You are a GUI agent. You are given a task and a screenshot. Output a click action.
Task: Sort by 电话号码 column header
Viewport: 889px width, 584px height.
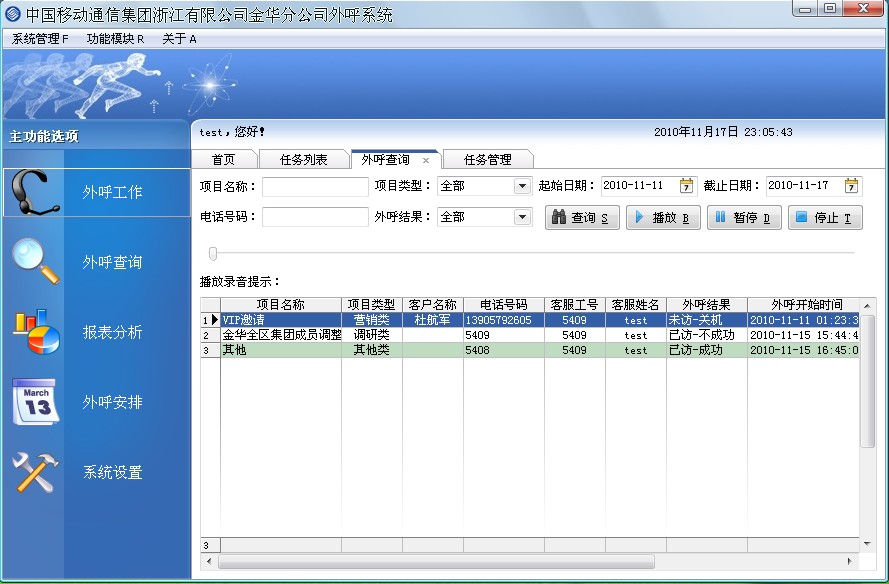(x=504, y=305)
